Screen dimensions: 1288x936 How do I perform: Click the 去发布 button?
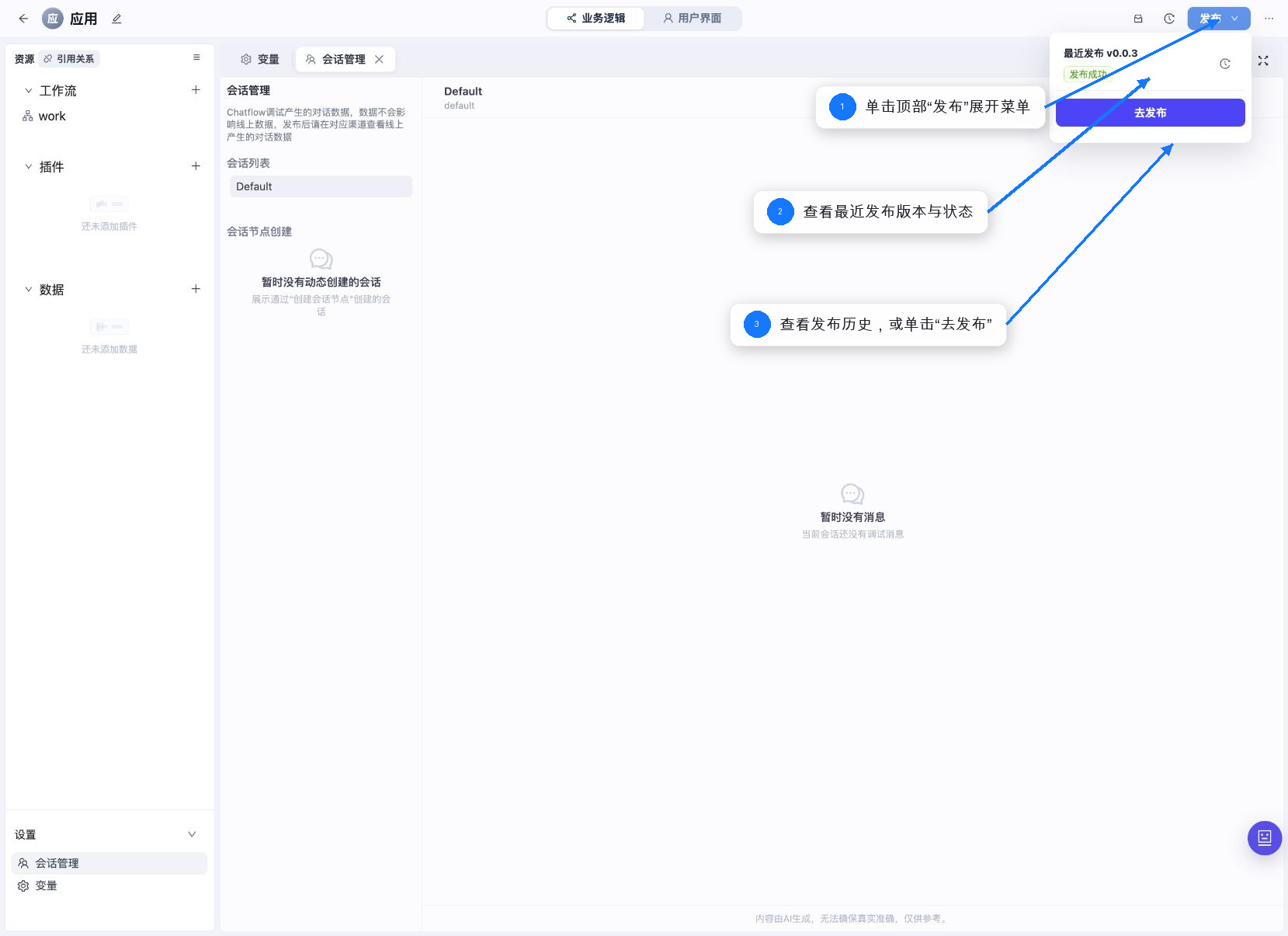(1150, 113)
